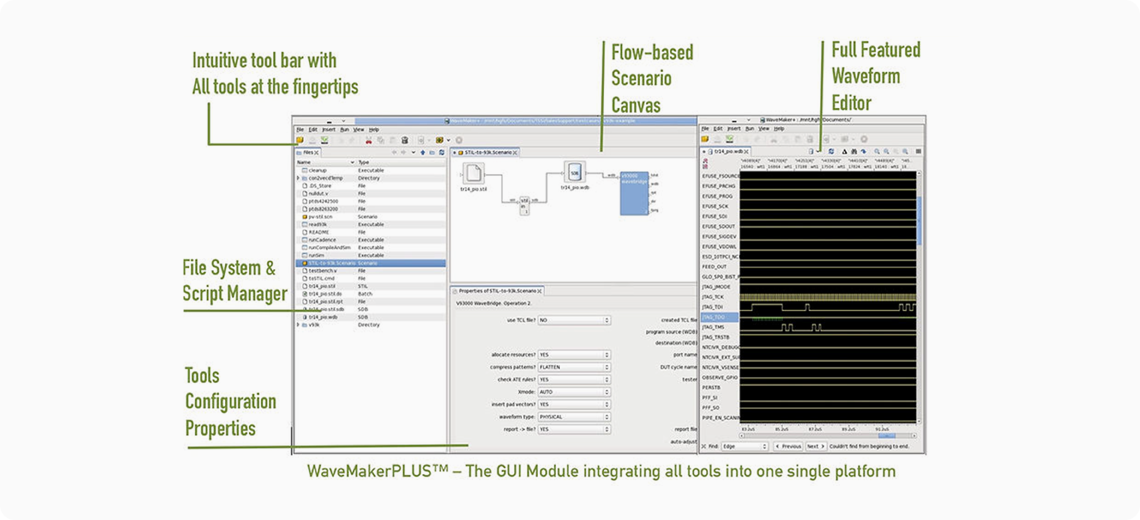This screenshot has height=520, width=1140.
Task: Click the Previous button in find bar
Action: pyautogui.click(x=788, y=447)
